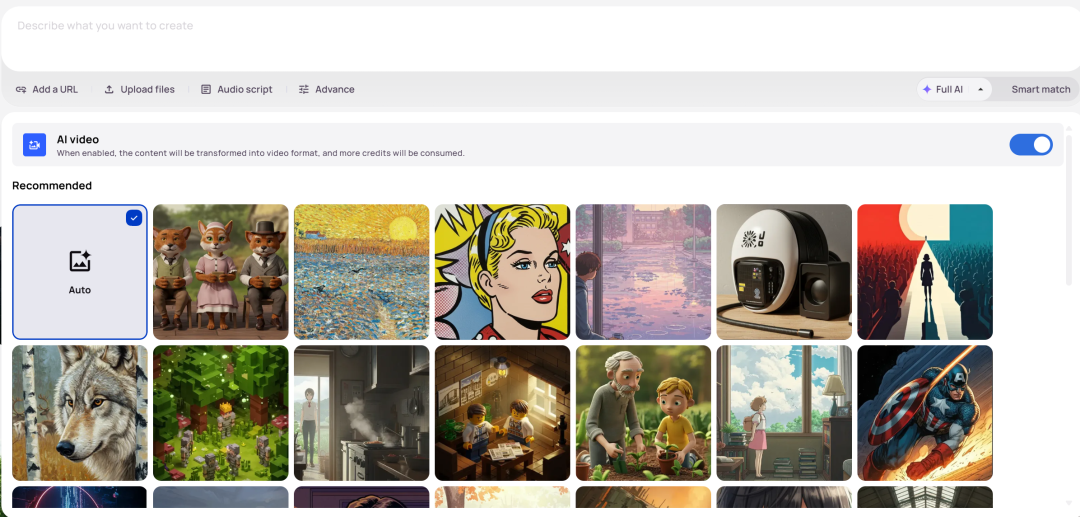Expand the Full AI dropdown arrow
This screenshot has height=517, width=1080.
point(980,89)
